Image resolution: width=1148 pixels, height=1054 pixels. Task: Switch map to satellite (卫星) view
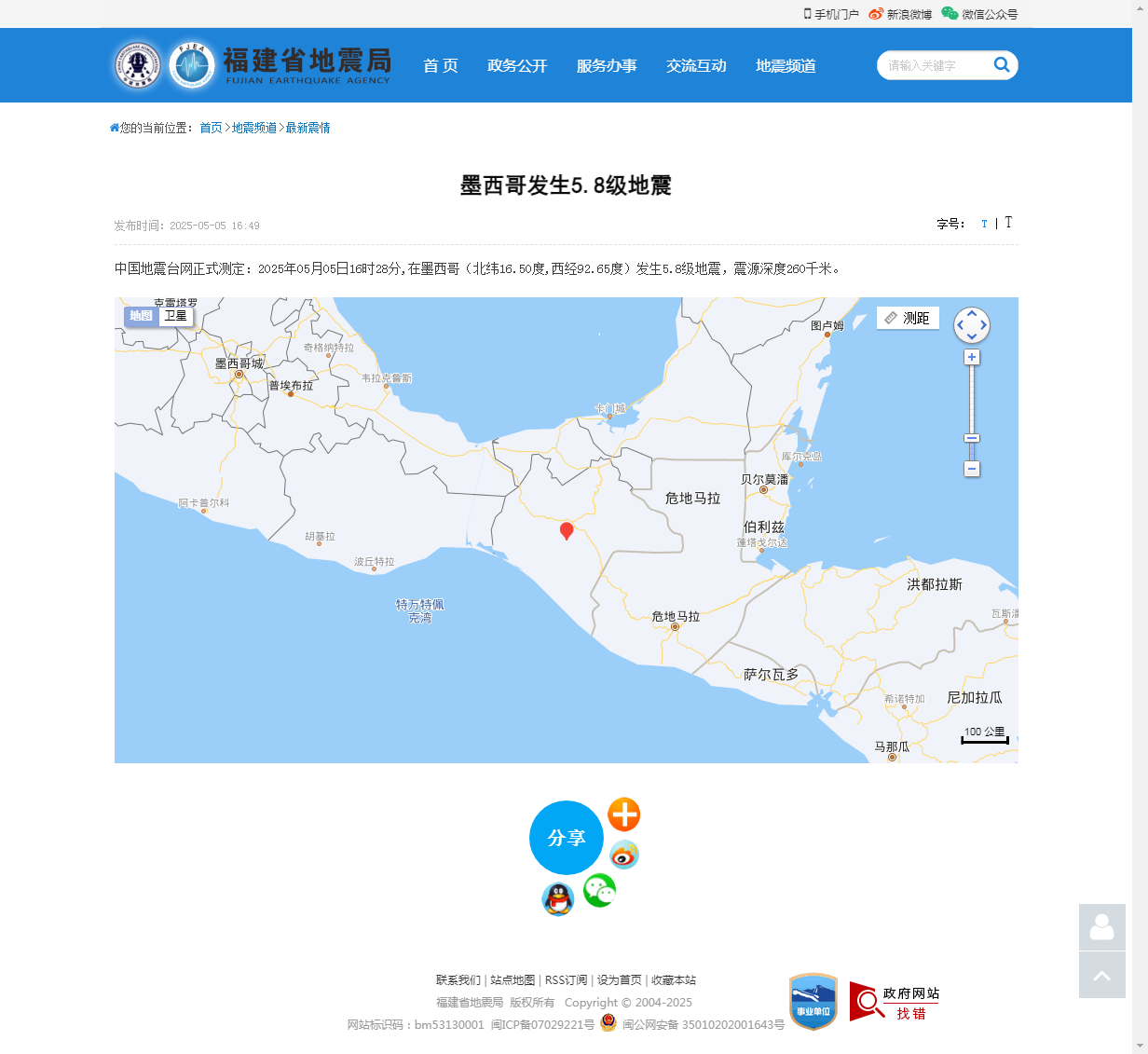pos(175,316)
